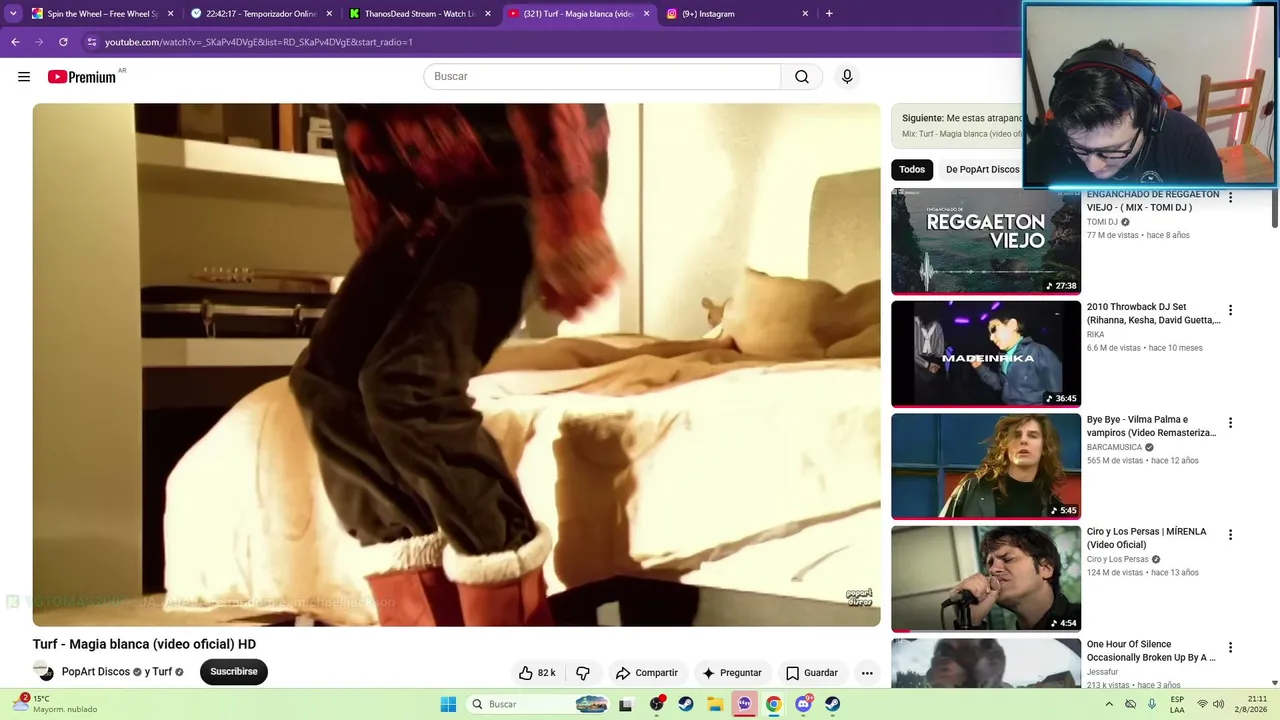Open options for 2010 Throwback DJ Set
Screen dimensions: 1280x720
[x=1230, y=310]
